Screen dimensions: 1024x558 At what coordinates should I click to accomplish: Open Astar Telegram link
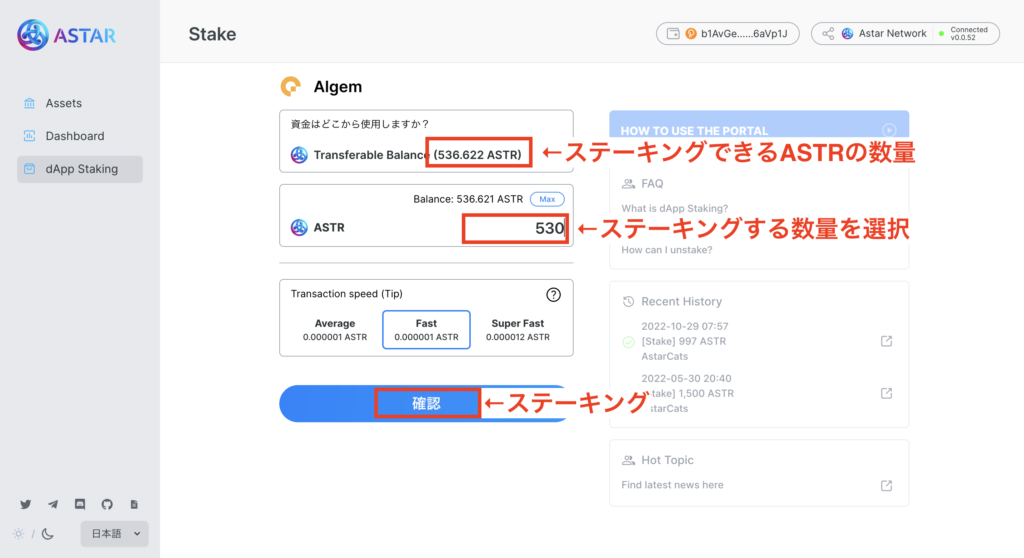coord(53,504)
